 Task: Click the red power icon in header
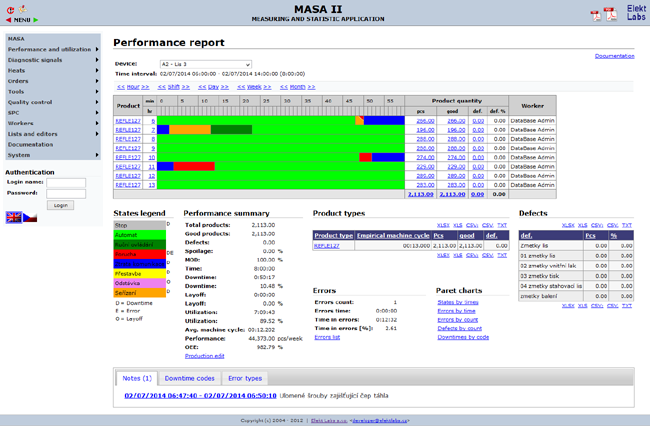pyautogui.click(x=9, y=10)
